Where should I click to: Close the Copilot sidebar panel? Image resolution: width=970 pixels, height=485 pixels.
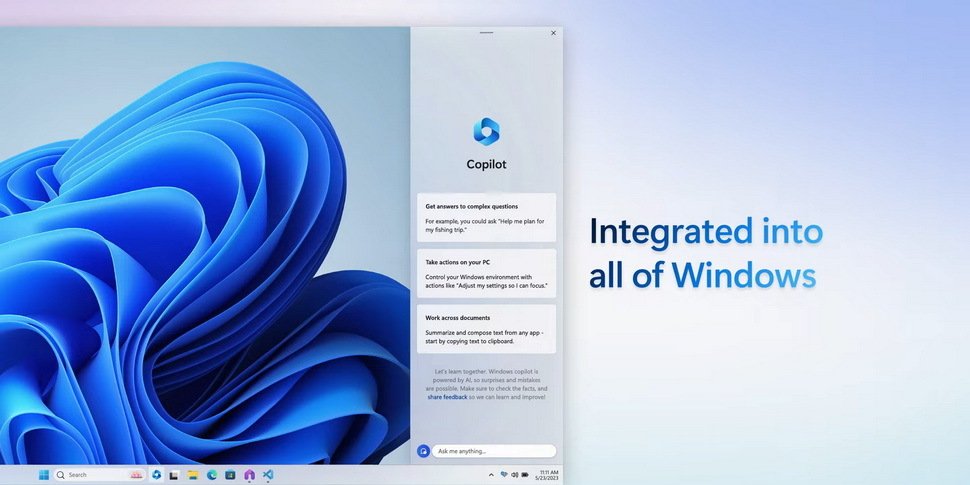coord(553,33)
